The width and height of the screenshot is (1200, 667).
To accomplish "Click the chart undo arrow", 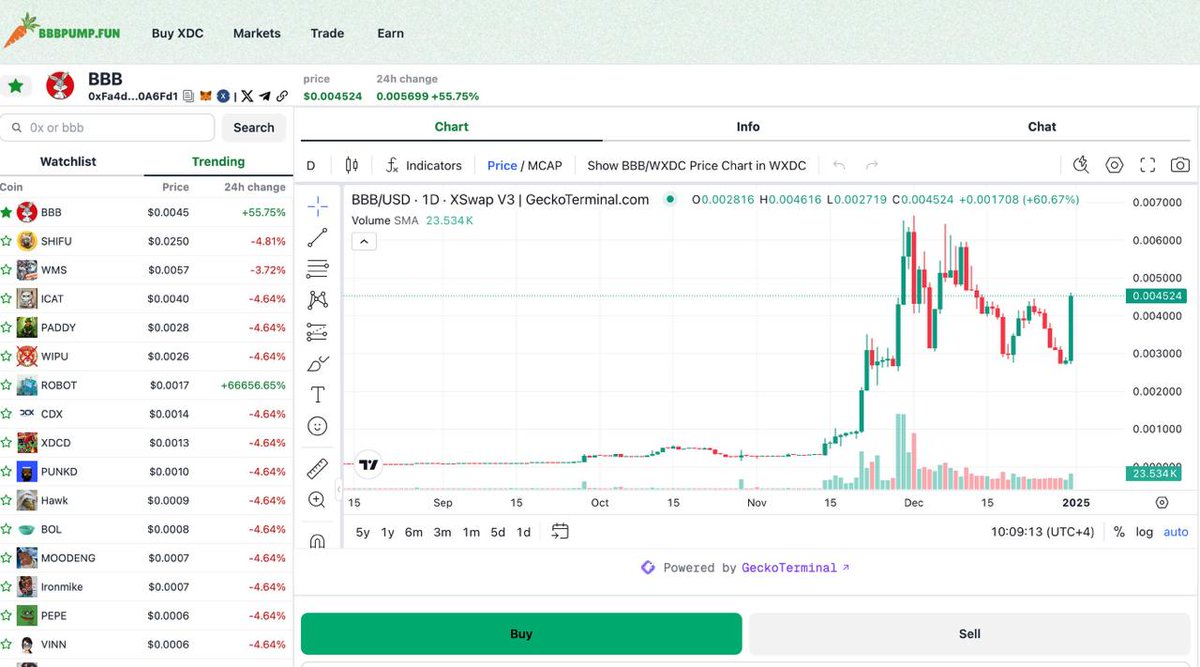I will 839,165.
